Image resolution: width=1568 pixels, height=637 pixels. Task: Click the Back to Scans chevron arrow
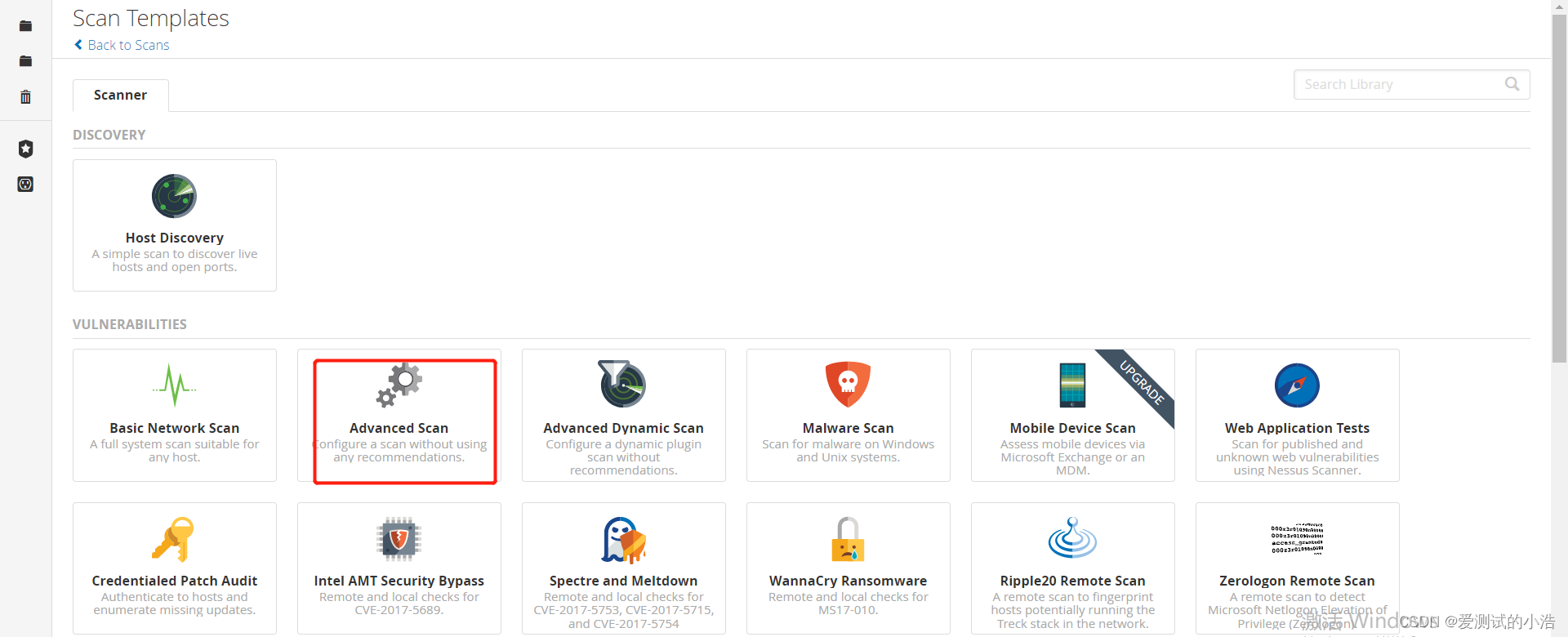78,45
